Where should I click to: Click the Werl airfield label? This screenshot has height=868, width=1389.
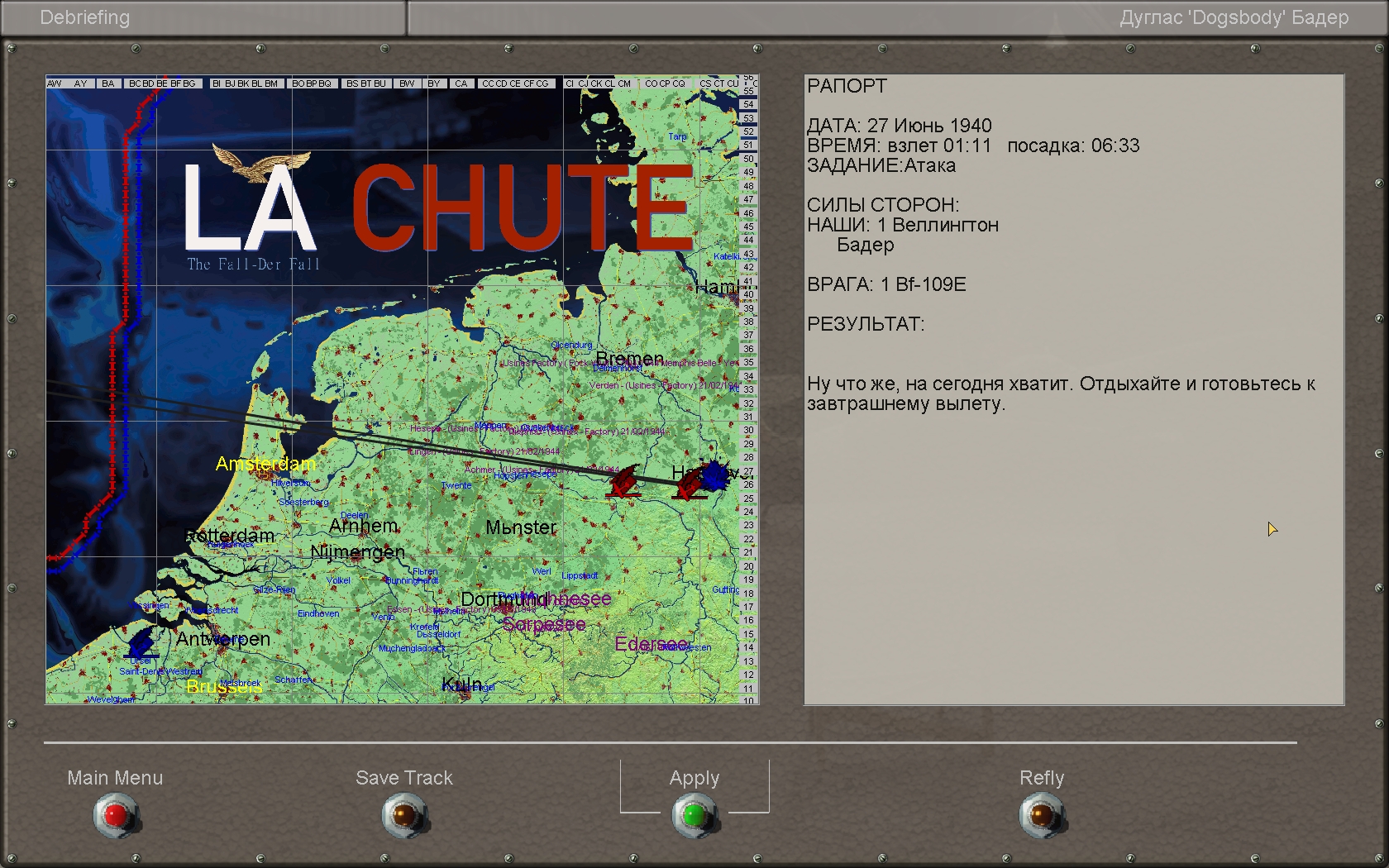click(x=542, y=571)
